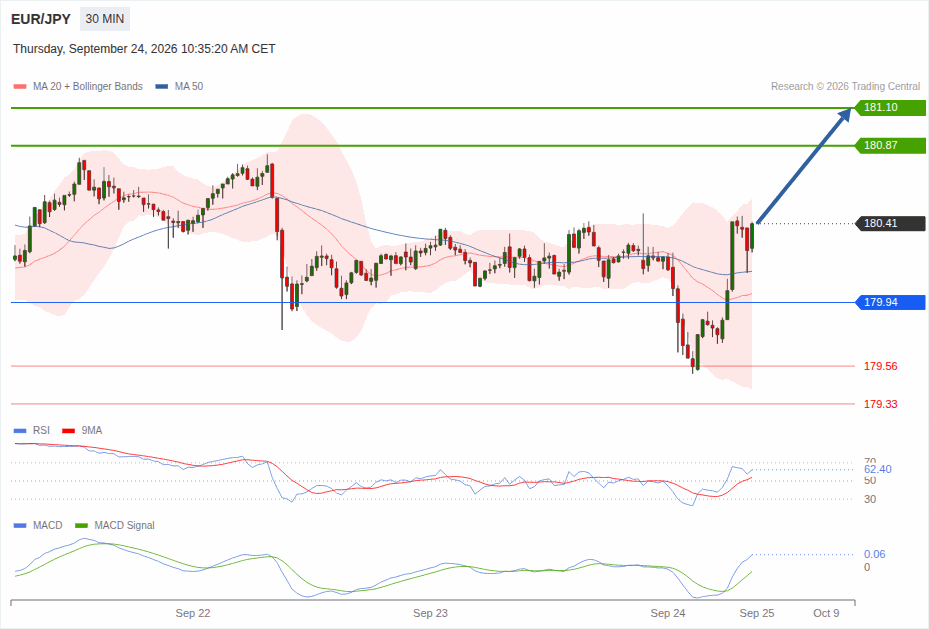The height and width of the screenshot is (629, 929).
Task: Select Sep 22 on the time axis
Action: point(193,614)
